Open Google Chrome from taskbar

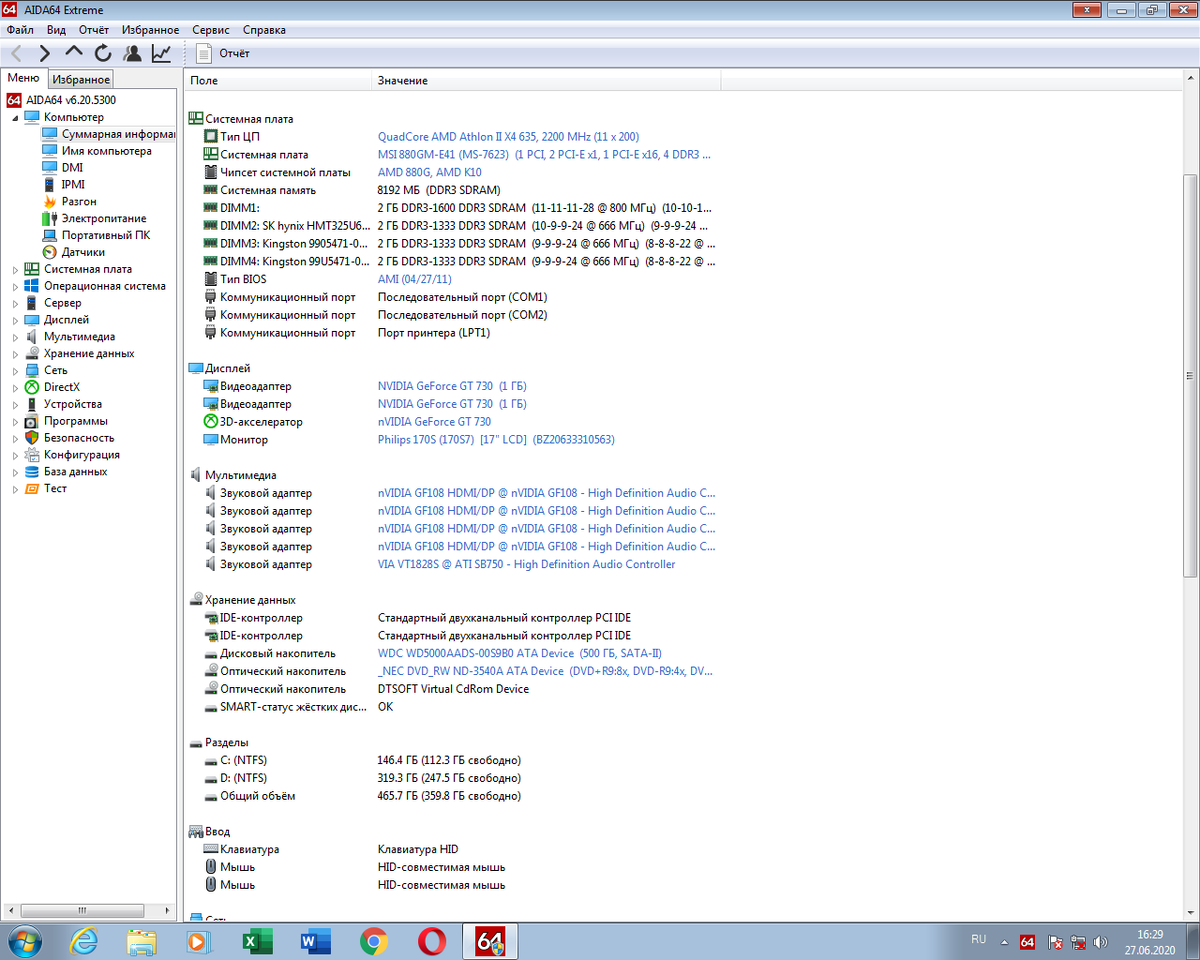tap(374, 941)
